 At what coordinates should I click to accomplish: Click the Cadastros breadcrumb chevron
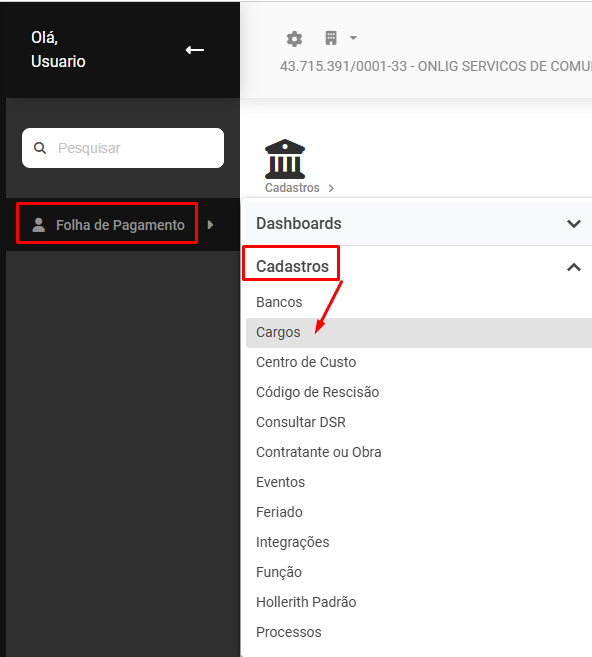331,188
